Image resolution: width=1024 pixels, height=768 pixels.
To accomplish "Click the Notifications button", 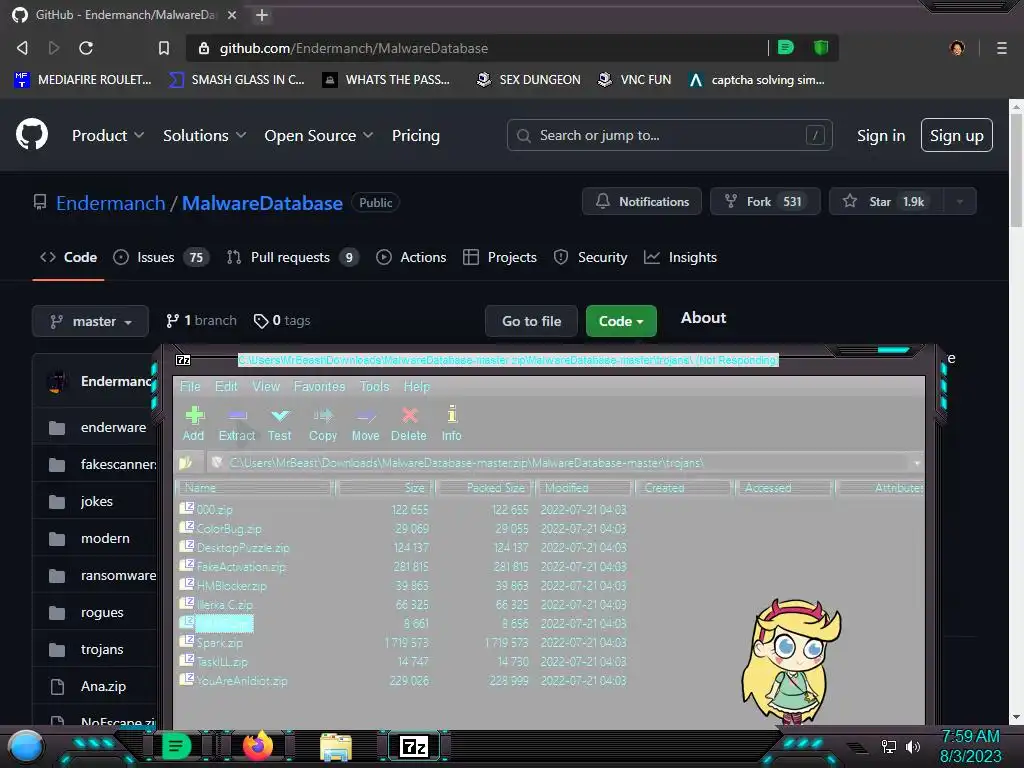I will (642, 201).
